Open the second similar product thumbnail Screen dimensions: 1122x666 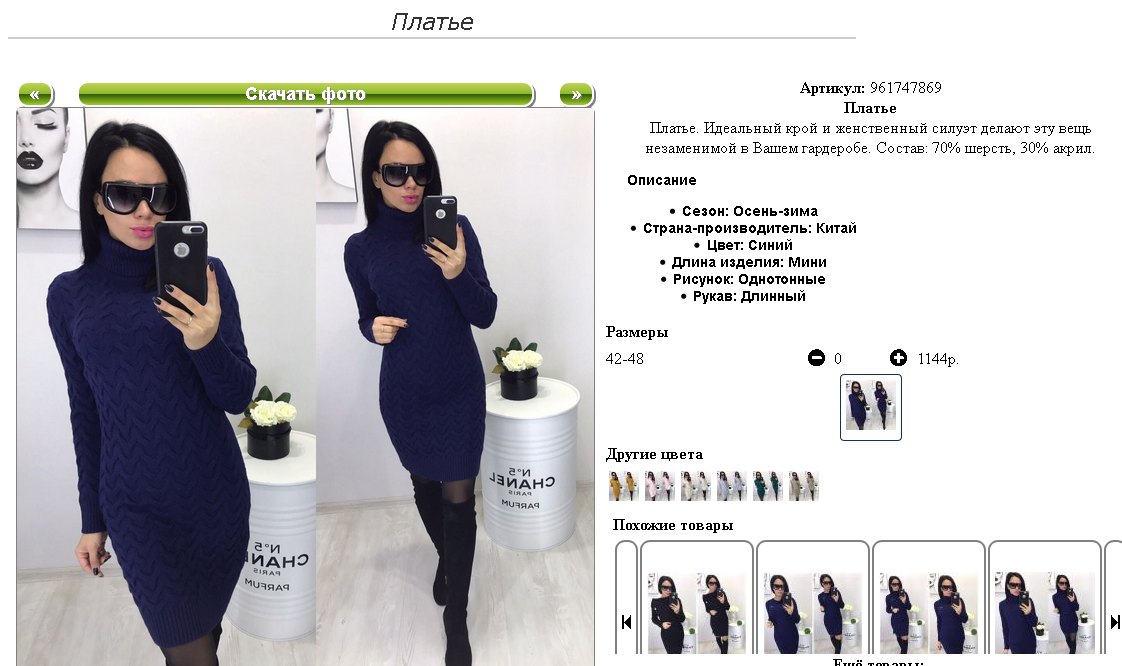[x=813, y=613]
